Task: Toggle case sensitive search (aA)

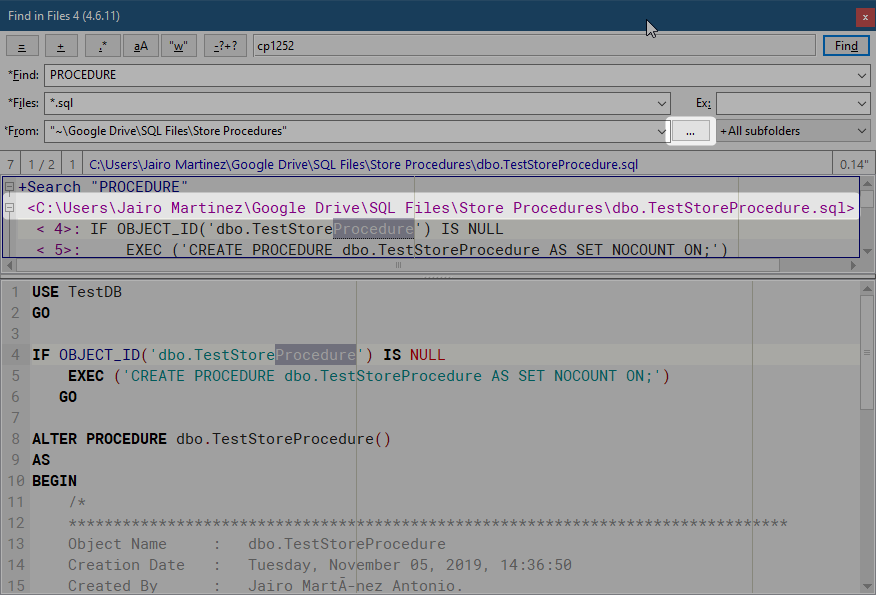Action: pos(140,46)
